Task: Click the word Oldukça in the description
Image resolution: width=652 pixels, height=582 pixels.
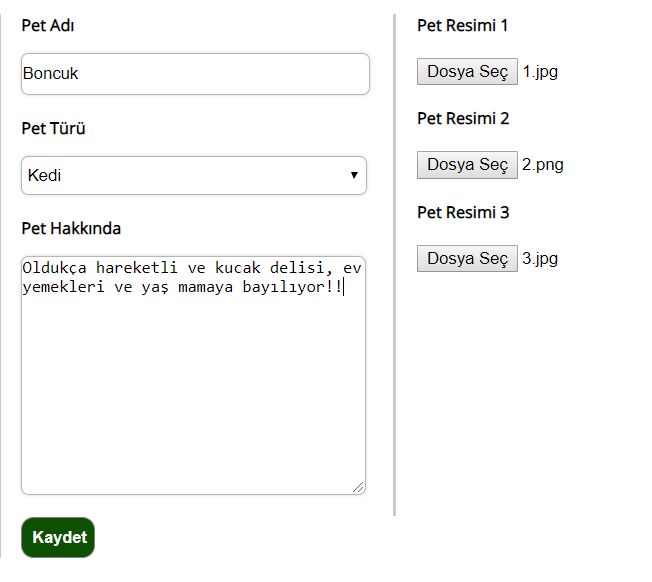Action: (54, 268)
